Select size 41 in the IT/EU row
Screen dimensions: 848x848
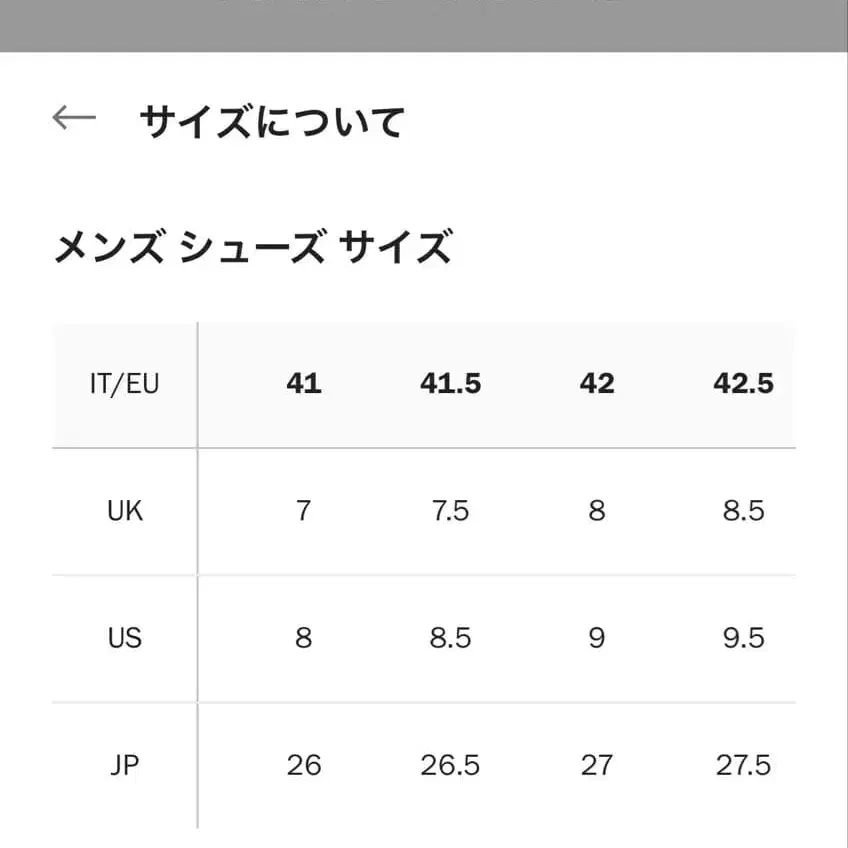coord(303,383)
